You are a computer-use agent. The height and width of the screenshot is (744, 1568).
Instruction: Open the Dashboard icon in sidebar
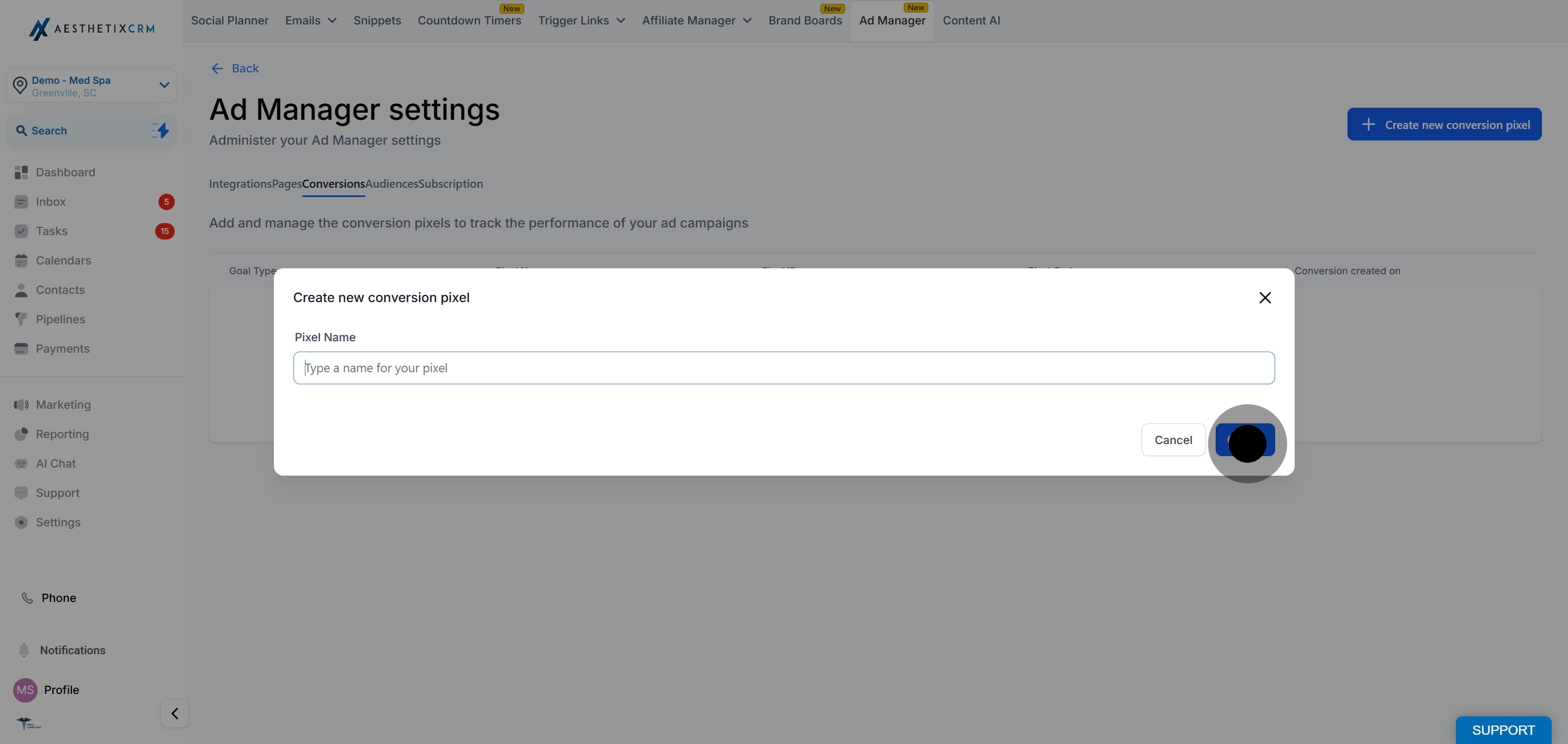pyautogui.click(x=21, y=173)
